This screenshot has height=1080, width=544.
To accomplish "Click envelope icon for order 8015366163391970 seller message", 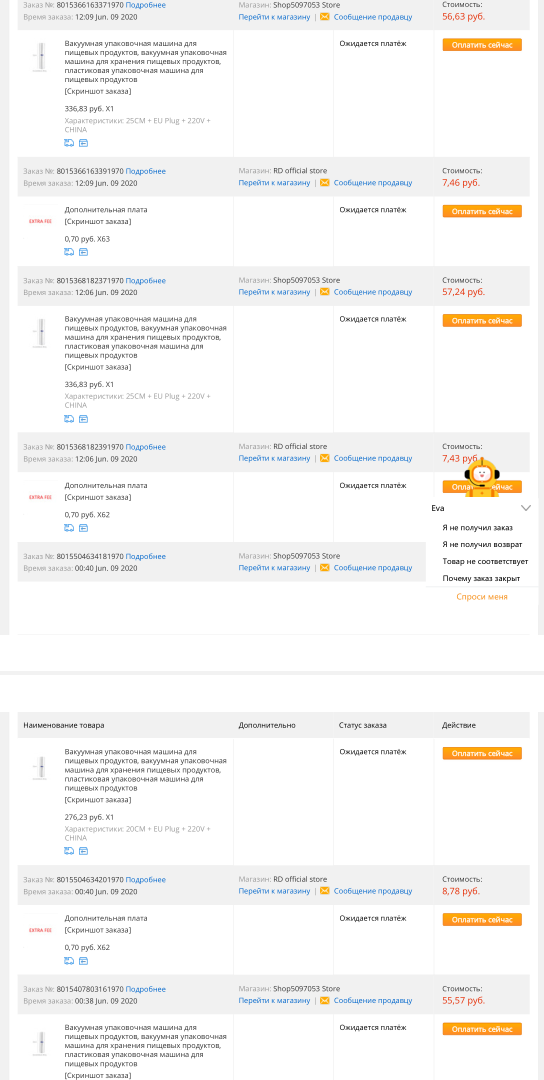I will tap(324, 183).
